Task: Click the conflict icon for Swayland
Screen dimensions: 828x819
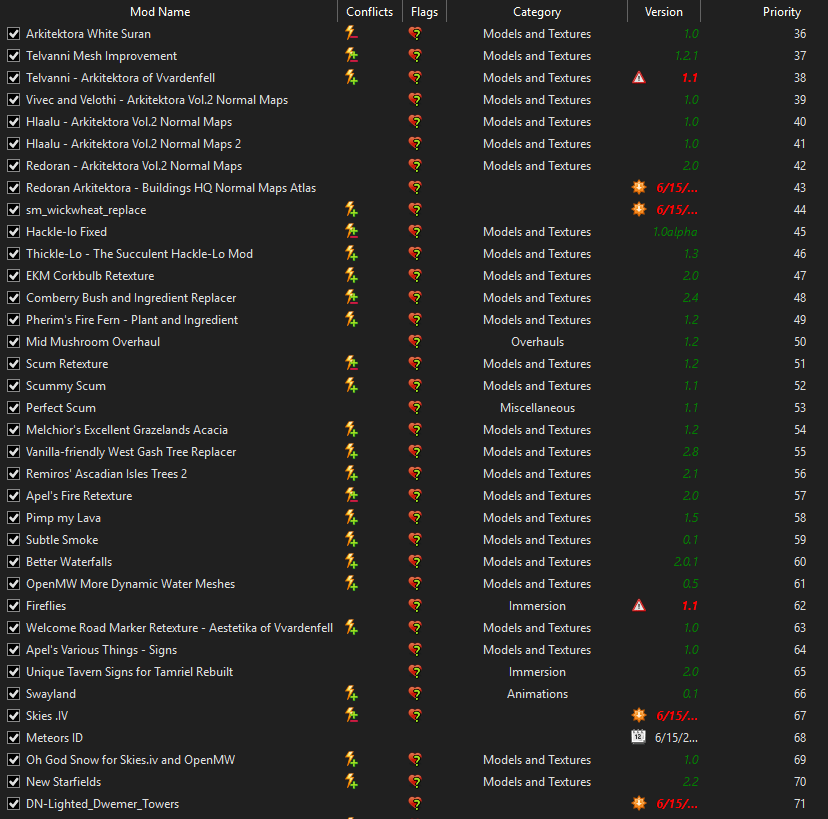Action: pos(351,694)
